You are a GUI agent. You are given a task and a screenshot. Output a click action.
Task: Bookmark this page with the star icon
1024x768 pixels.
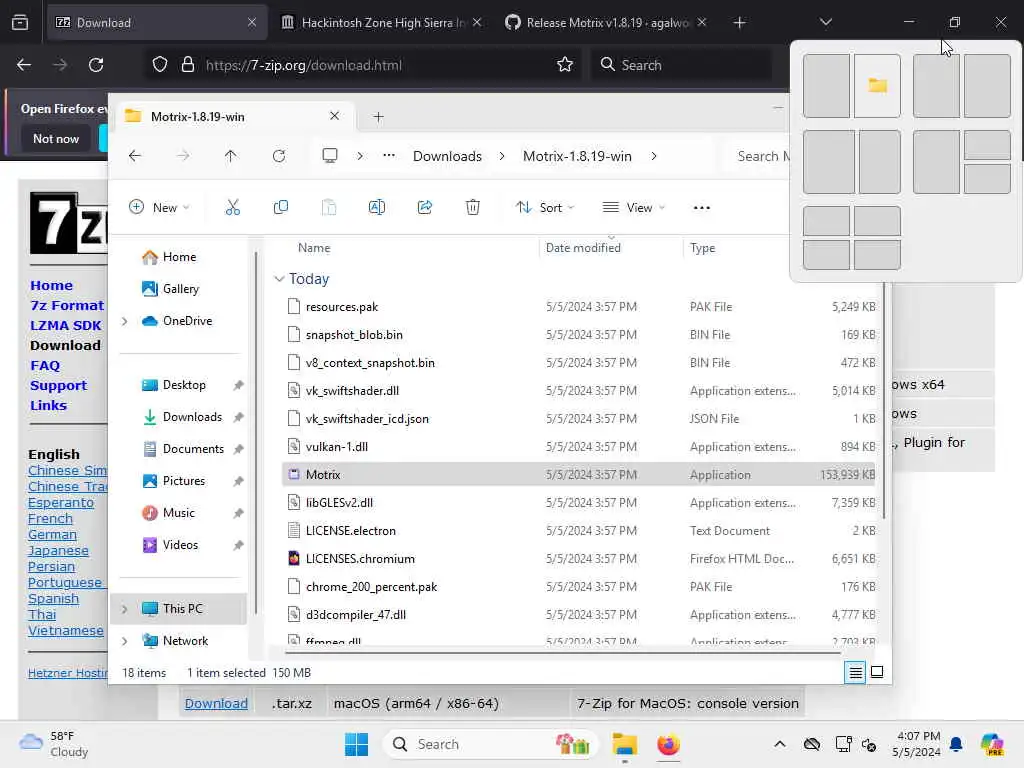coord(565,65)
